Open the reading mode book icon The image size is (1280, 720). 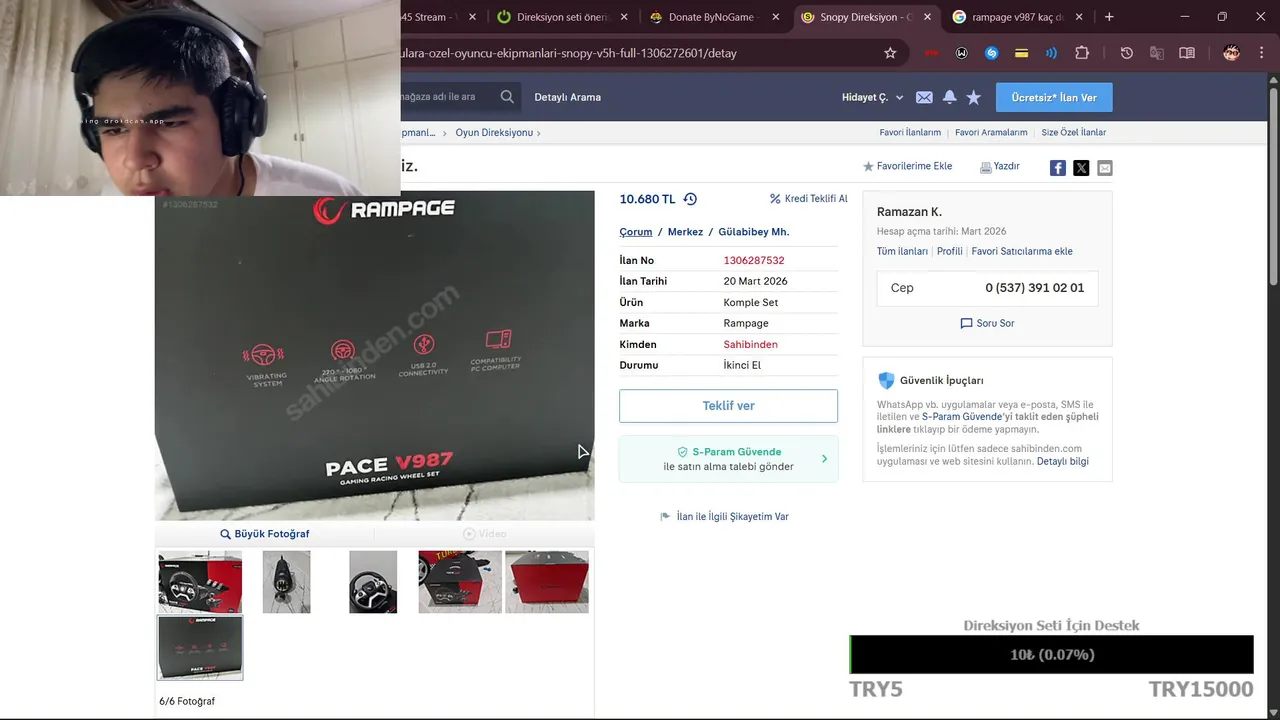click(1187, 53)
